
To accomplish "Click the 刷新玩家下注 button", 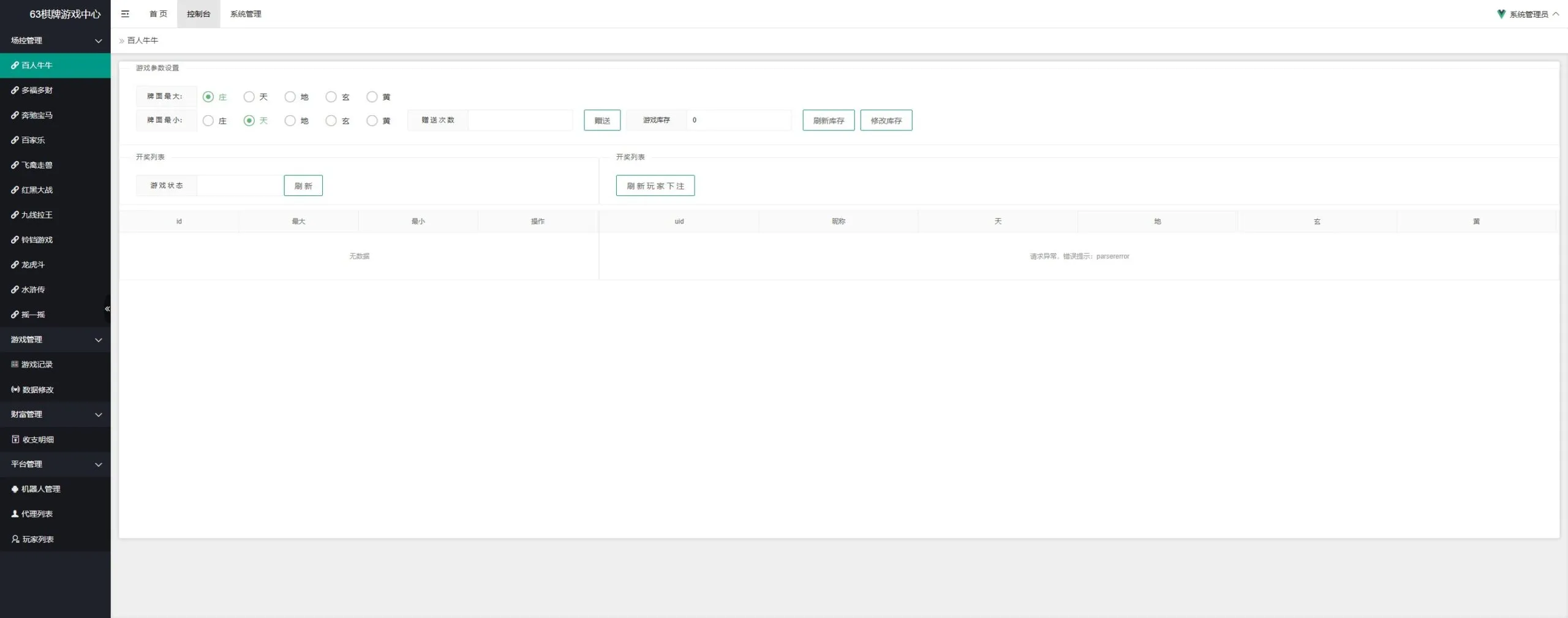I will [655, 186].
